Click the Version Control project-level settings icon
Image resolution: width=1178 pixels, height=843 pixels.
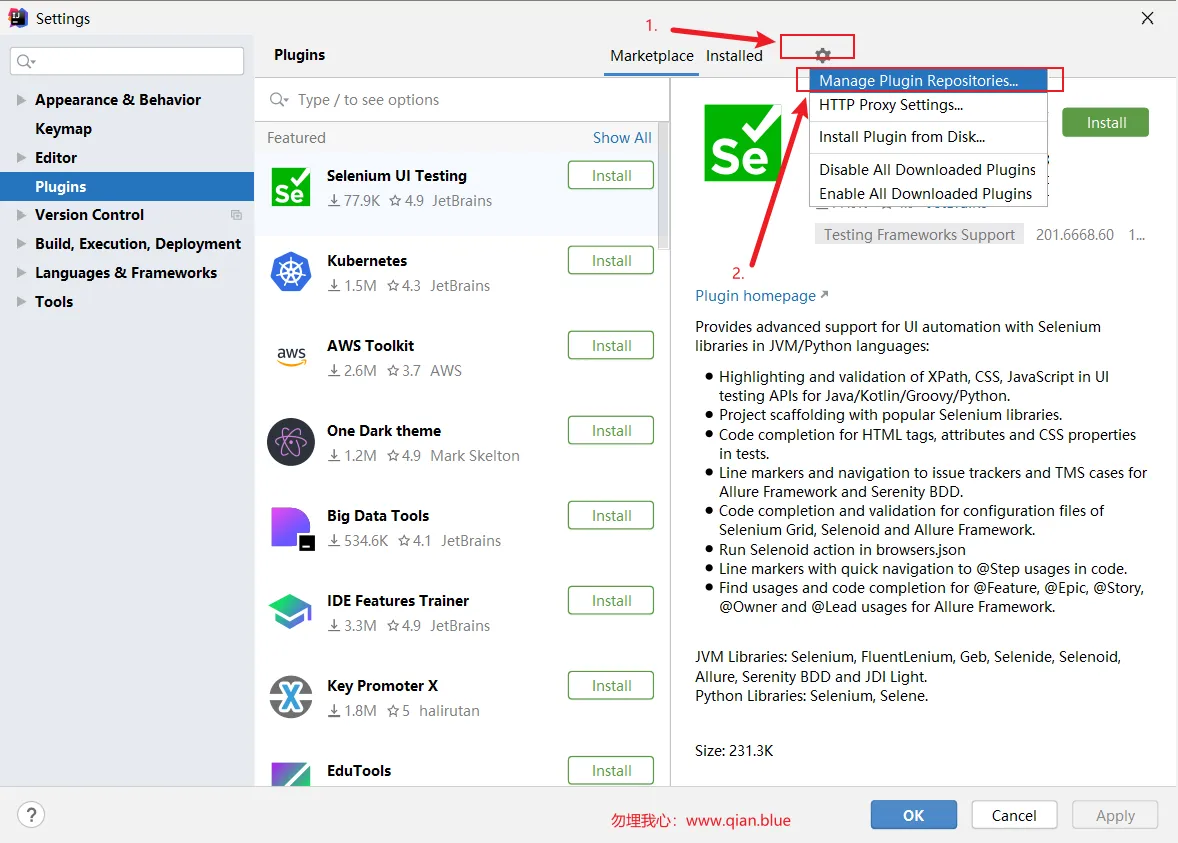point(236,215)
